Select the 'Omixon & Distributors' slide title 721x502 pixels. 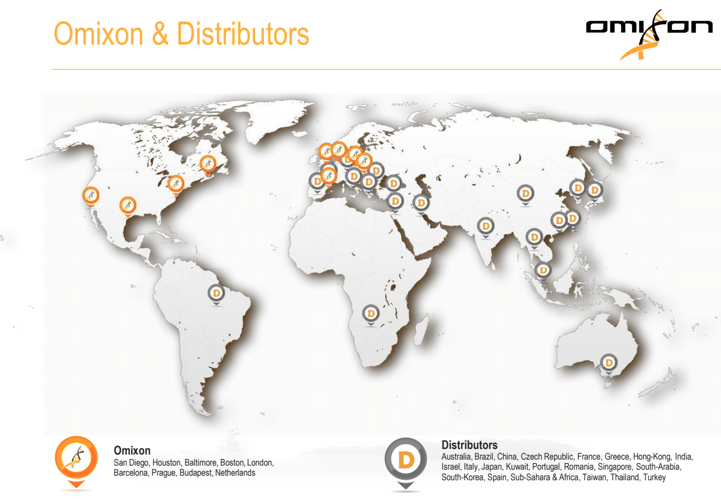[181, 34]
